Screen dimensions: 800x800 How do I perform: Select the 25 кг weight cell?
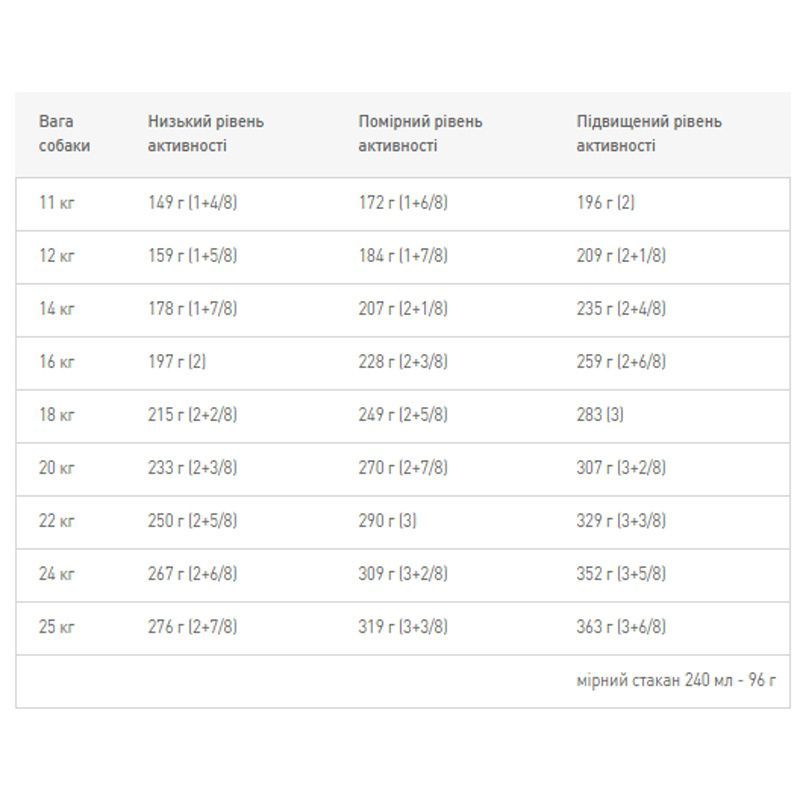57,628
